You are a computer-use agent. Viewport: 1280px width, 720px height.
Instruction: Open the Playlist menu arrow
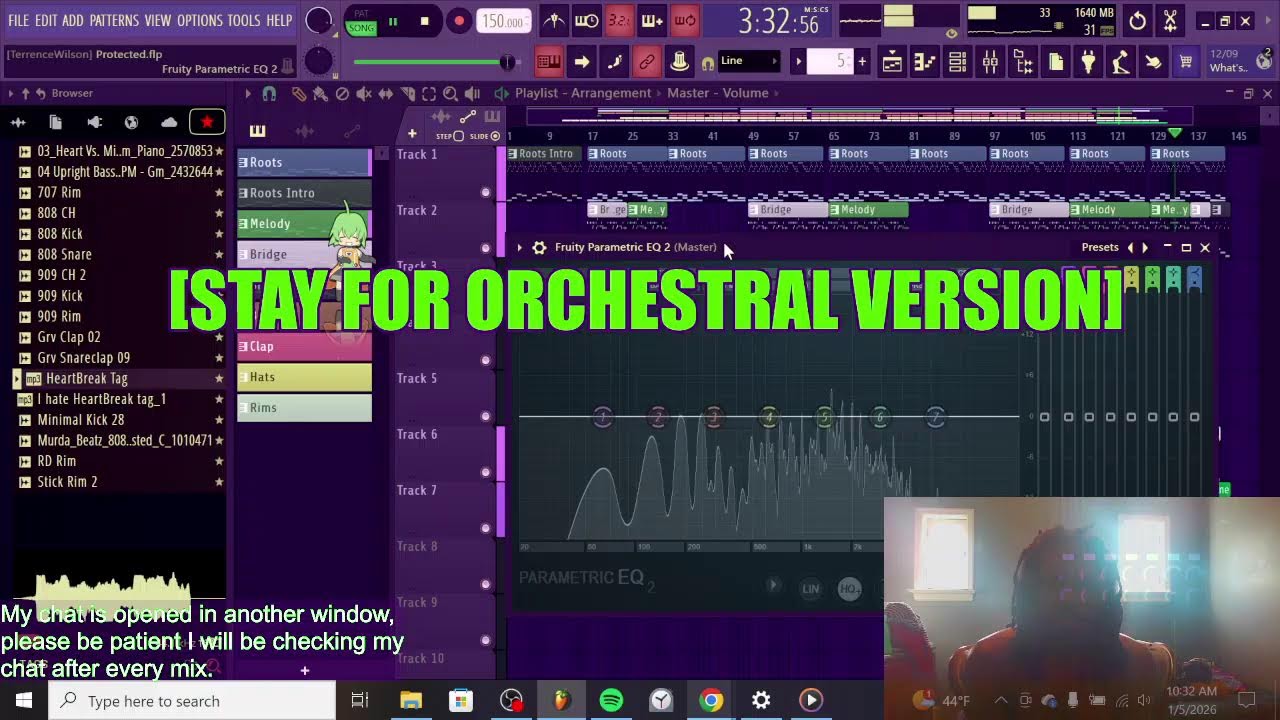248,93
